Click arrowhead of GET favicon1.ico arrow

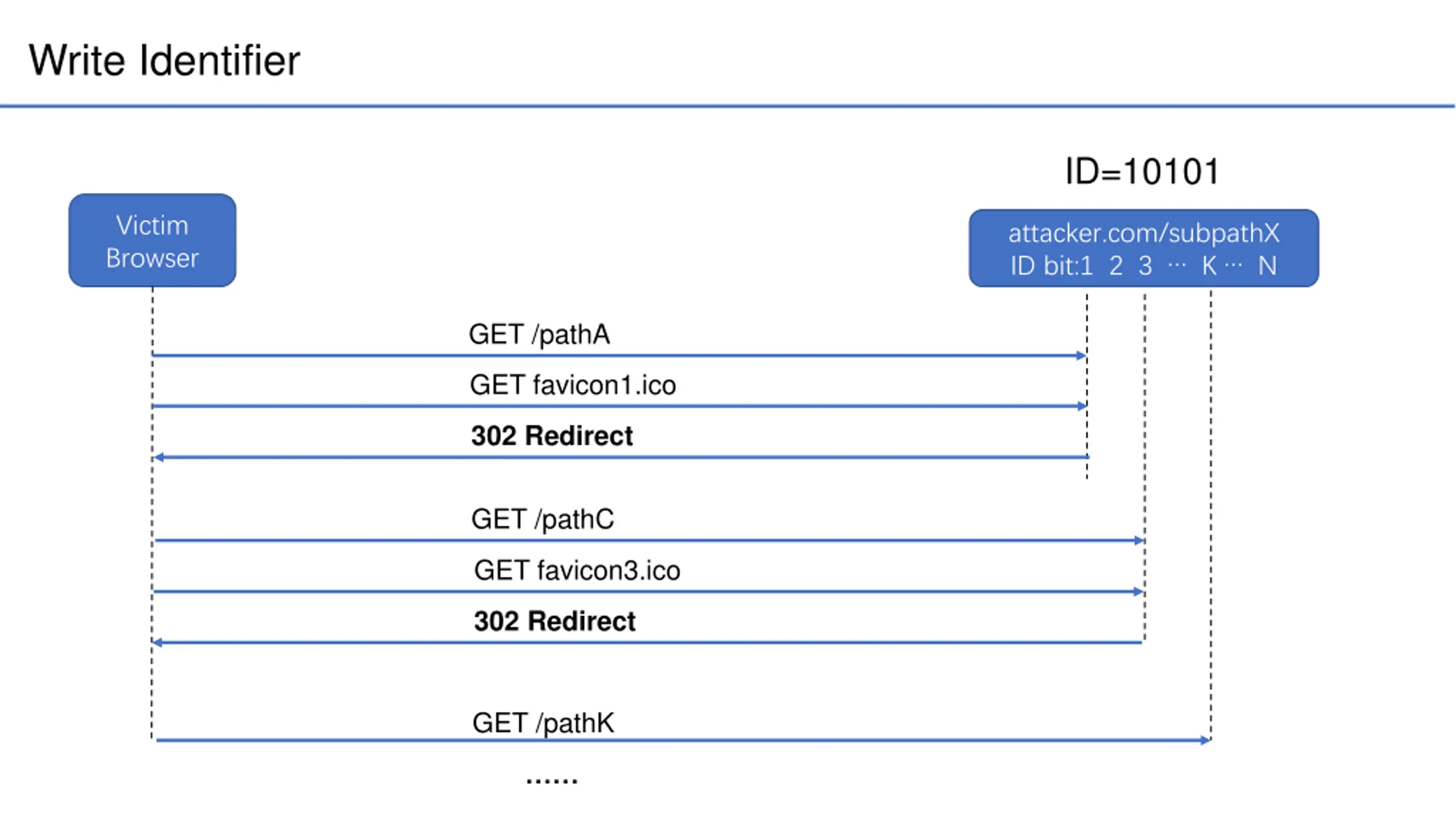1082,406
